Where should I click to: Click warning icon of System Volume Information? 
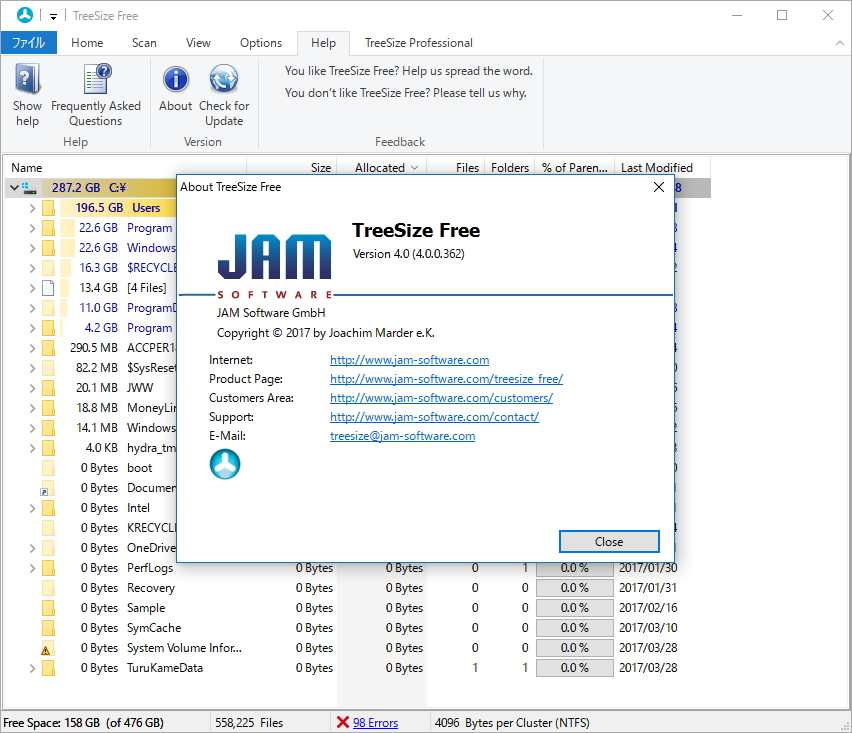pyautogui.click(x=46, y=650)
